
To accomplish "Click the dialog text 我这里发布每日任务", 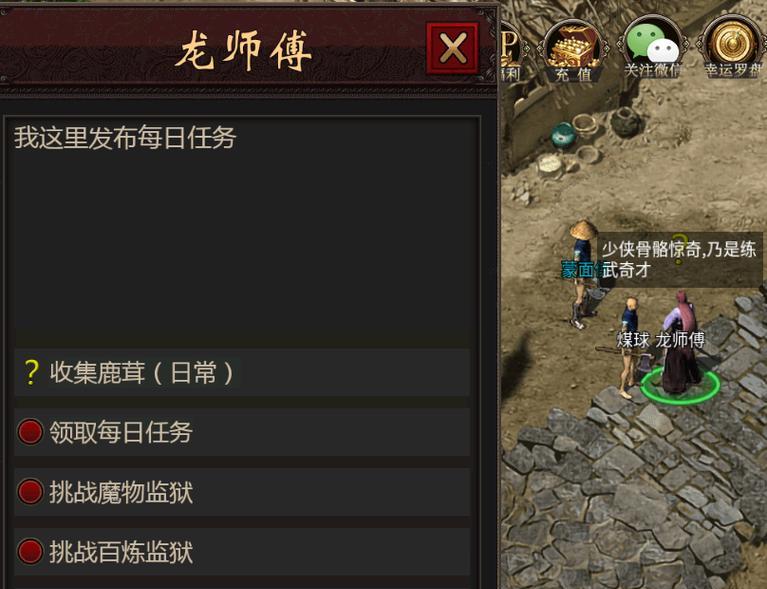I will pyautogui.click(x=125, y=137).
